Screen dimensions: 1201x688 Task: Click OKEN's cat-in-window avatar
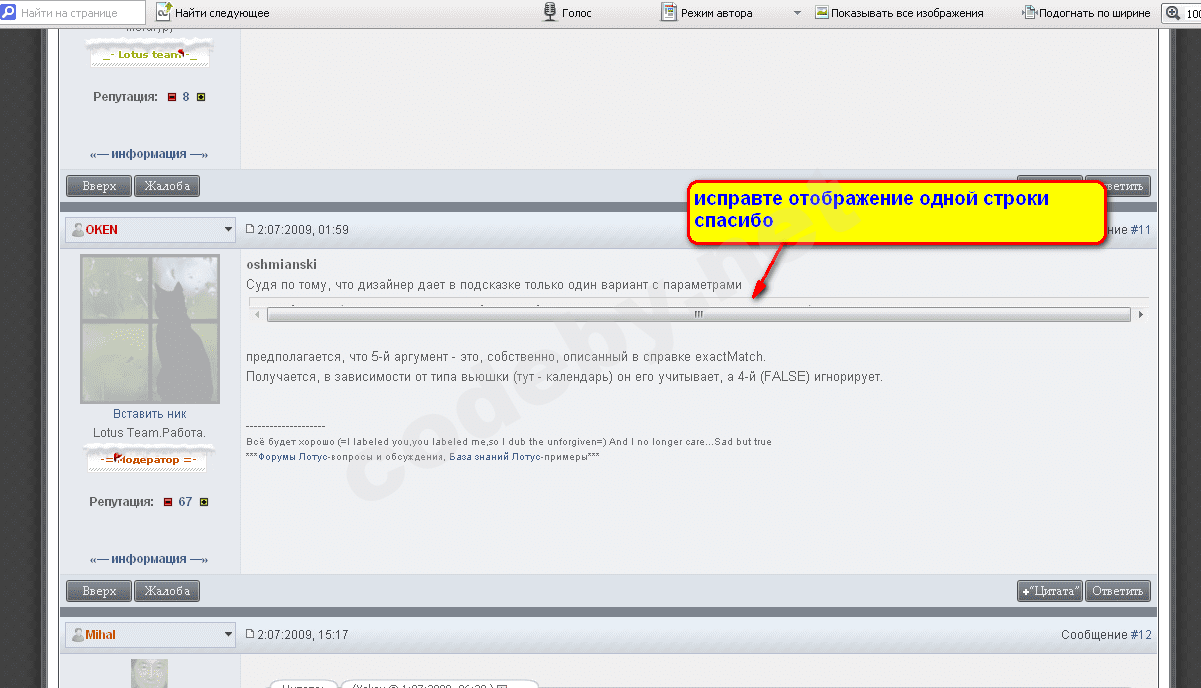[150, 329]
